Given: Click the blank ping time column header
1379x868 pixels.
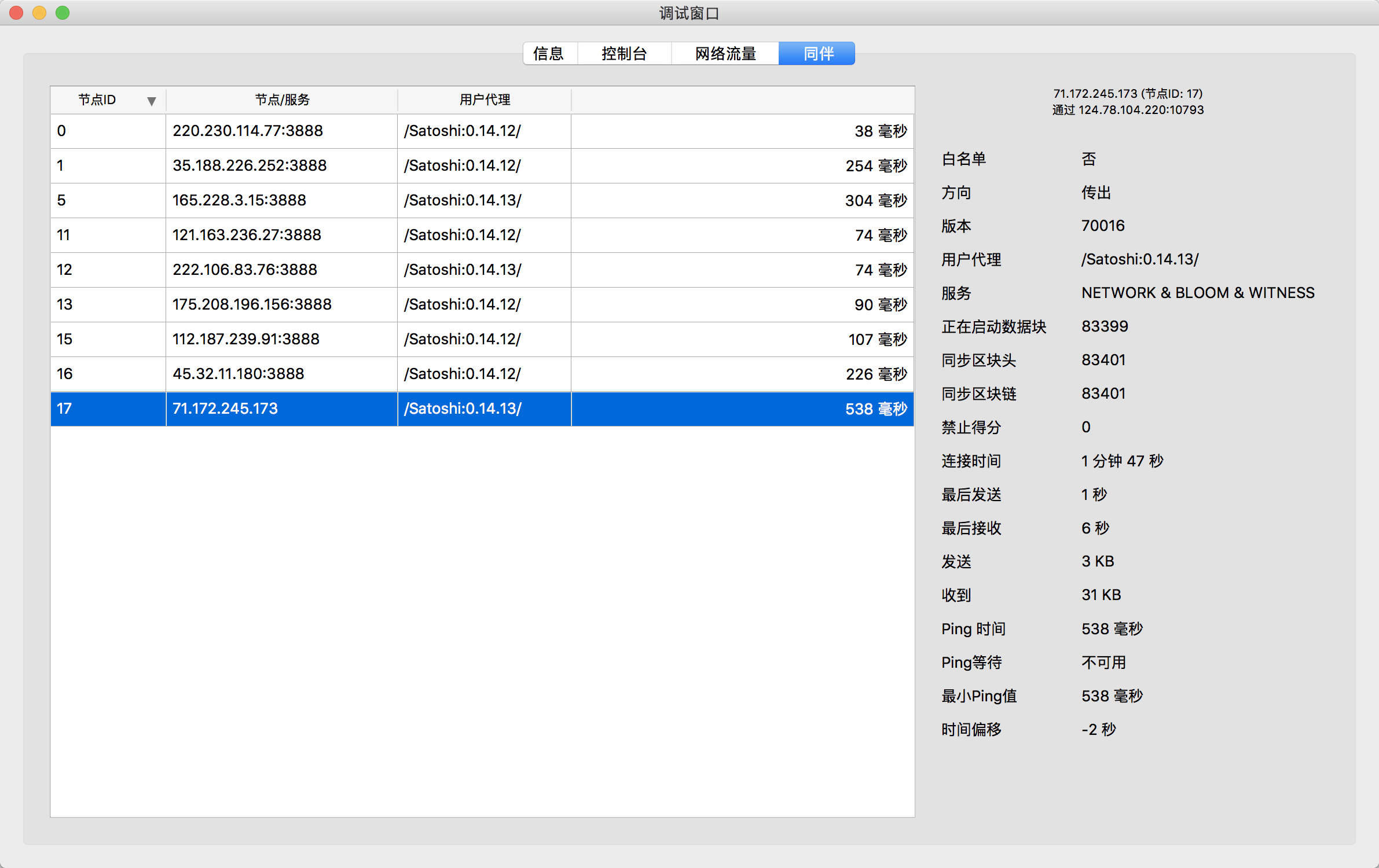Looking at the screenshot, I should [x=742, y=100].
